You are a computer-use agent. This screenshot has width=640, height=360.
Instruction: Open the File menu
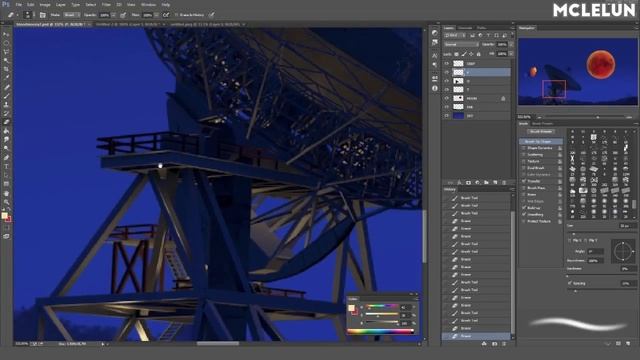19,4
